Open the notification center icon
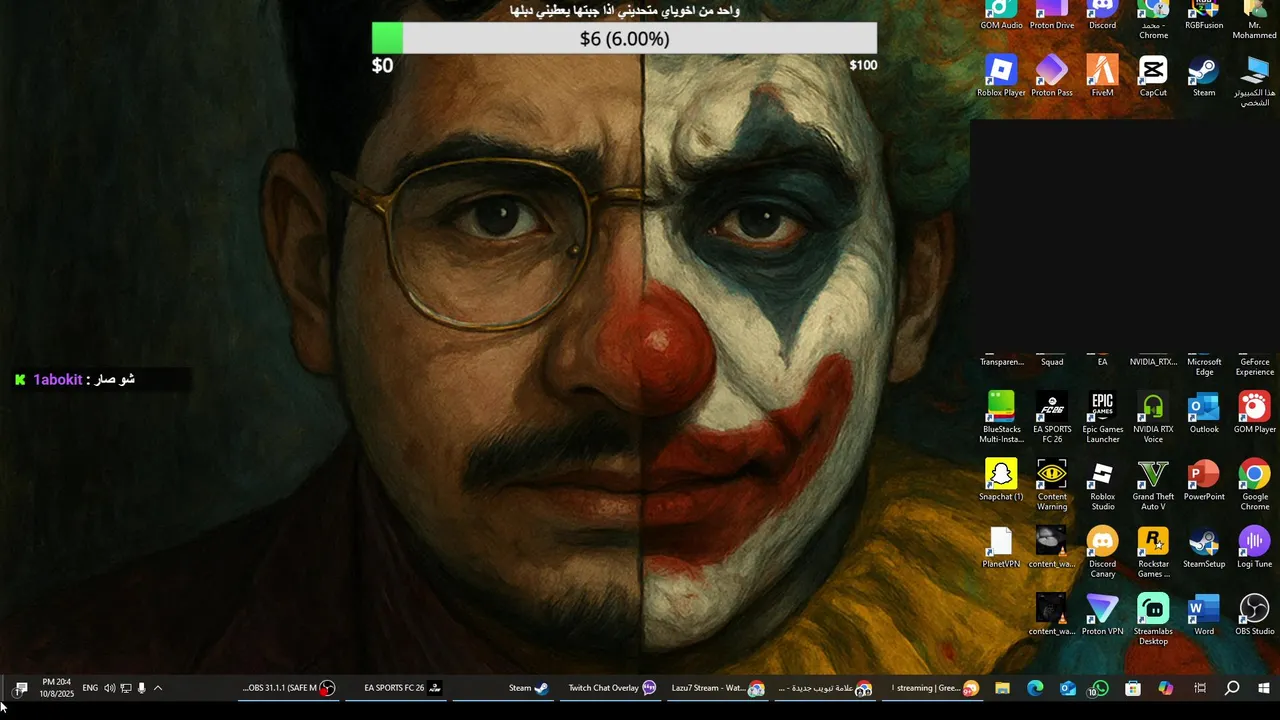Screen dimensions: 1280x720 [x=20, y=688]
